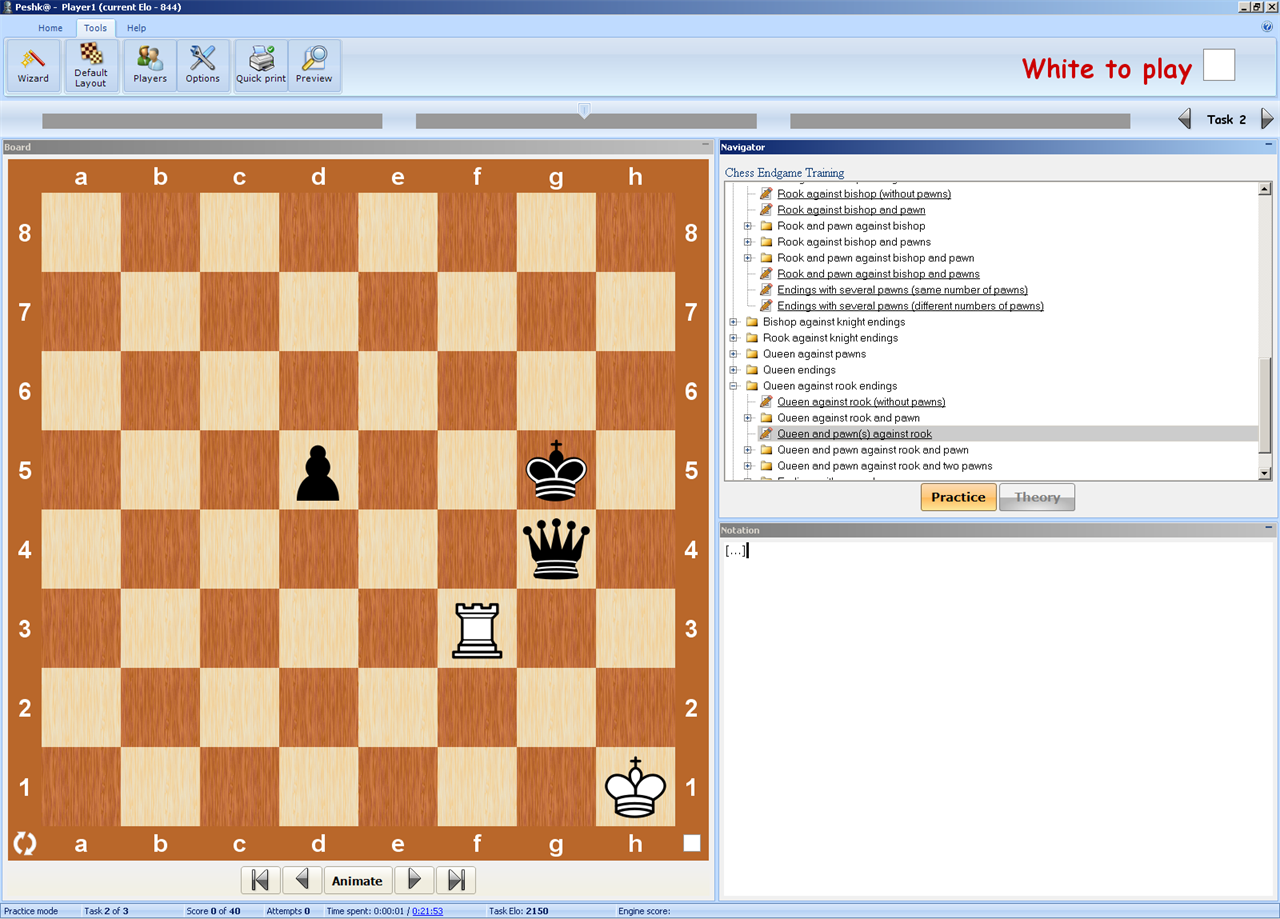Open the Players dialog
Viewport: 1280px width, 919px height.
150,66
